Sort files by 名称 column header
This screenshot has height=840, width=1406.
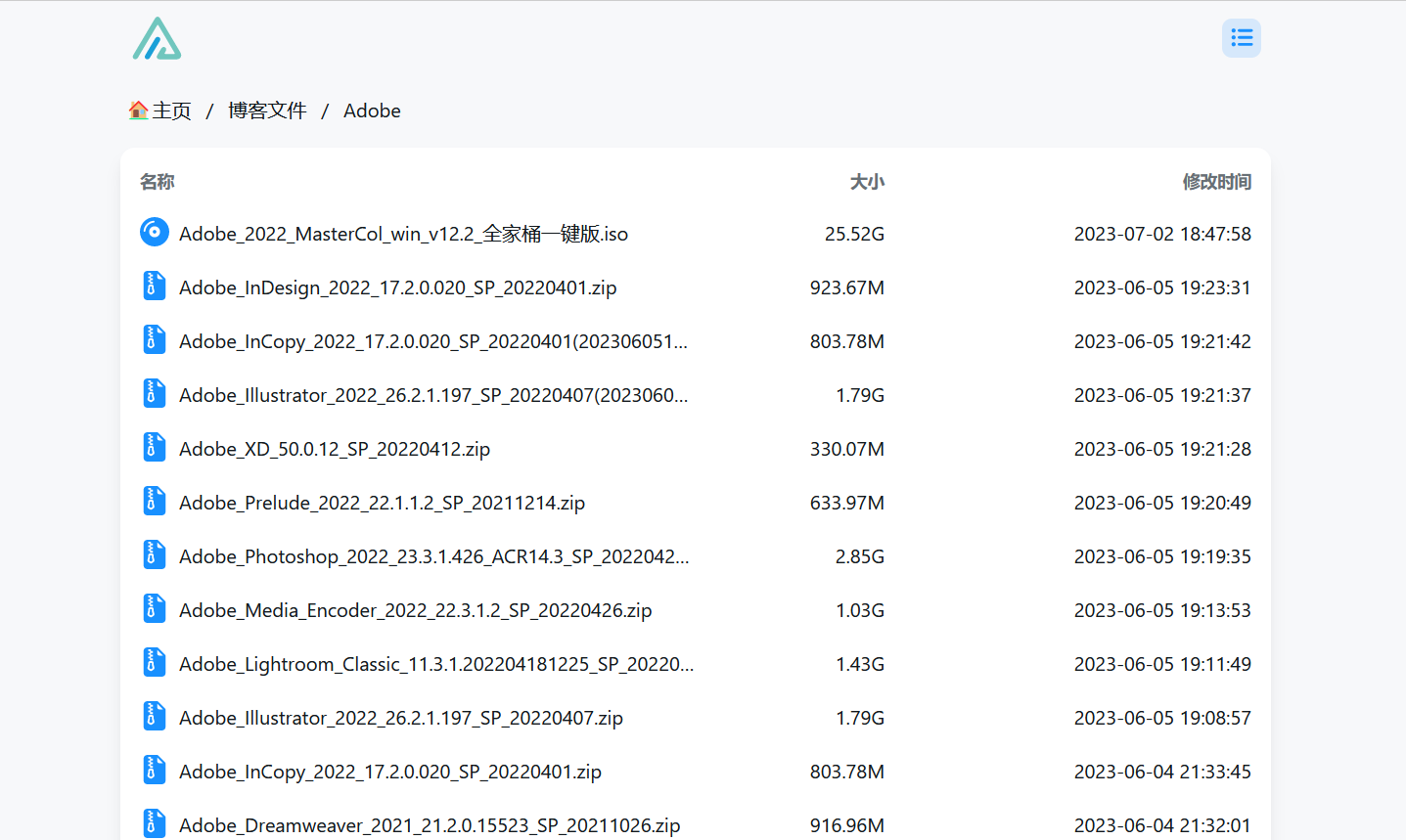pos(158,182)
